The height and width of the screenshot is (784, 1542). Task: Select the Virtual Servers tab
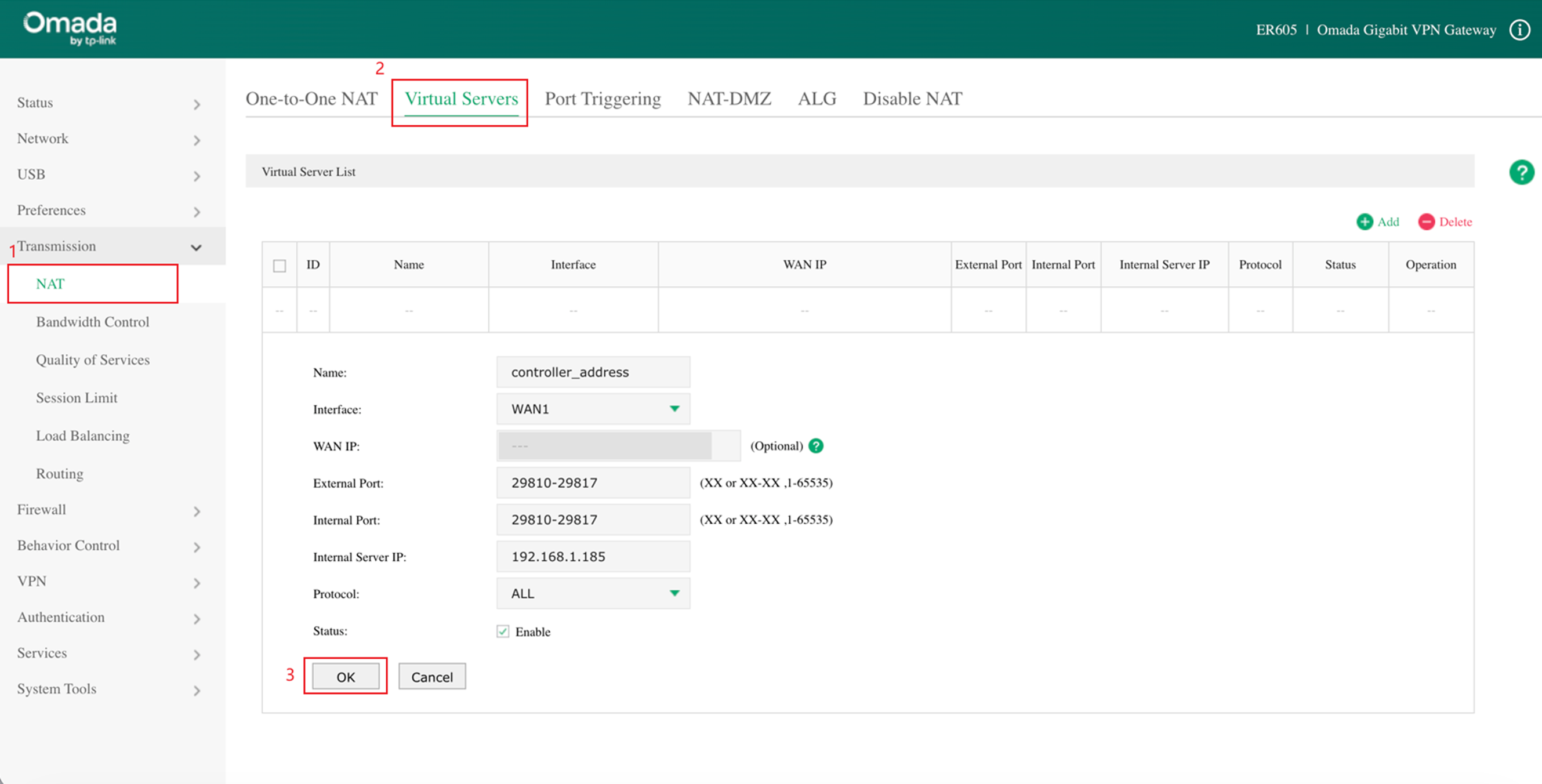click(x=462, y=99)
